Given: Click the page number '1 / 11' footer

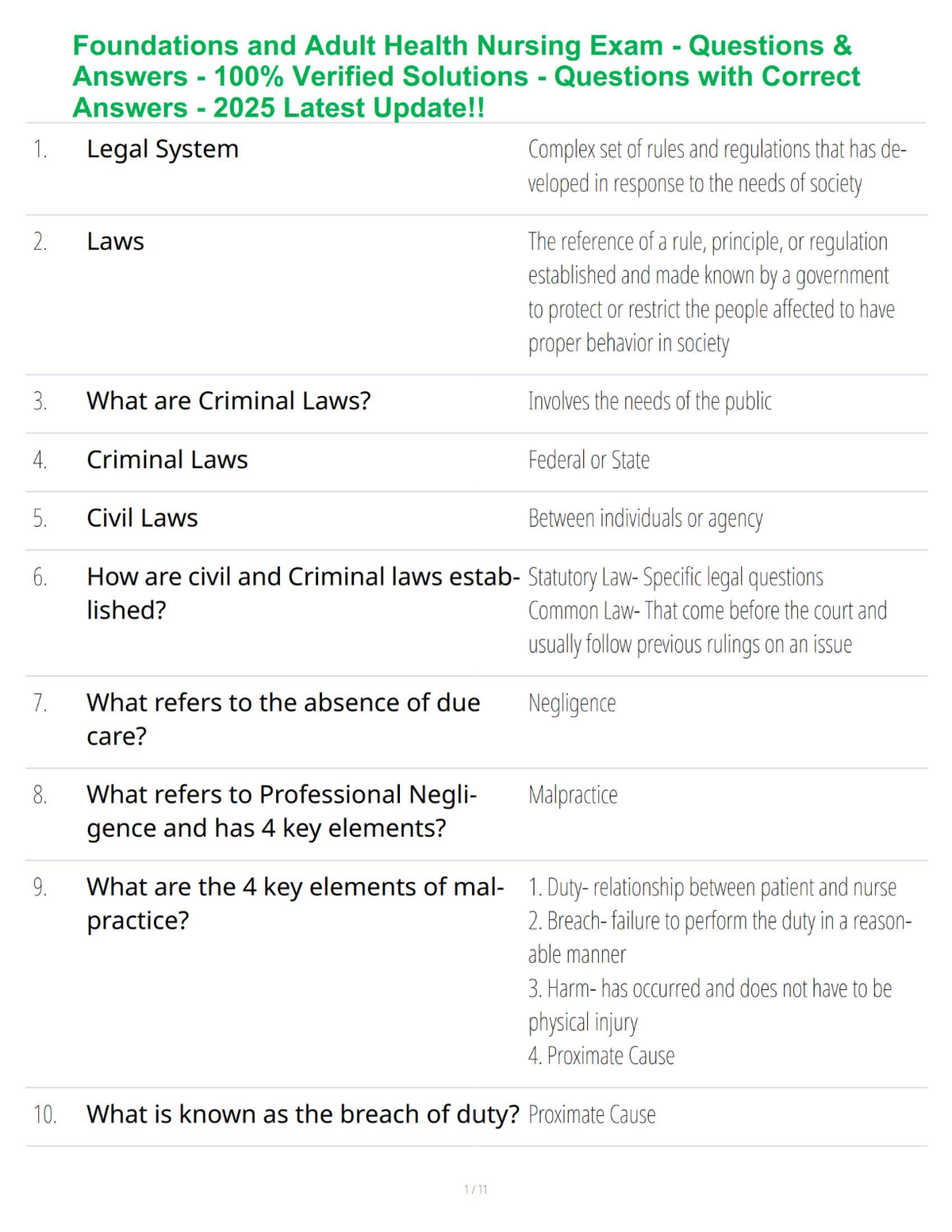Looking at the screenshot, I should pyautogui.click(x=476, y=1189).
